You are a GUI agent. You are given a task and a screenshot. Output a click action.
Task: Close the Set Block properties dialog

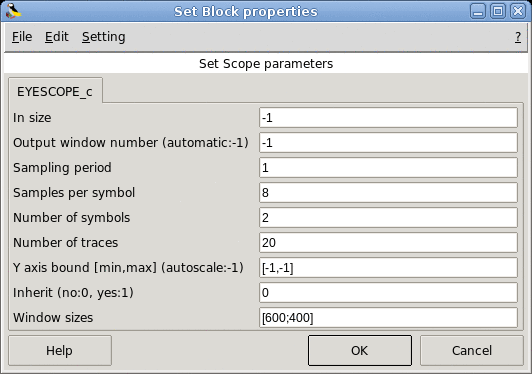pyautogui.click(x=518, y=12)
